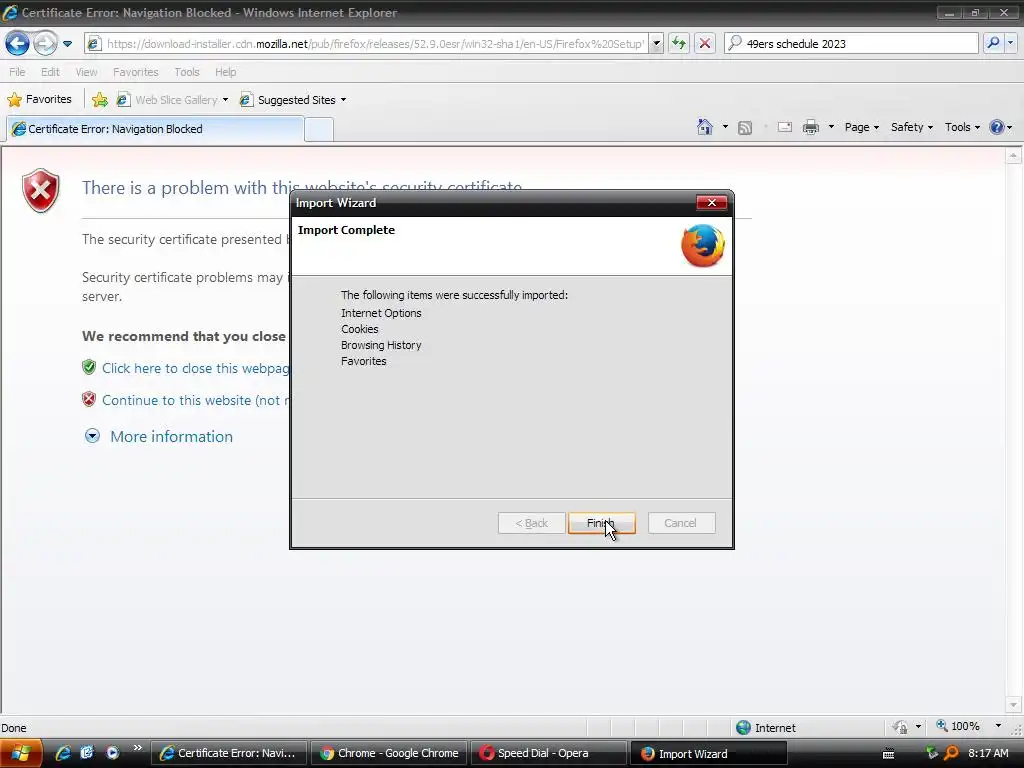Expand the address bar history dropdown
Viewport: 1024px width, 768px height.
pyautogui.click(x=656, y=44)
